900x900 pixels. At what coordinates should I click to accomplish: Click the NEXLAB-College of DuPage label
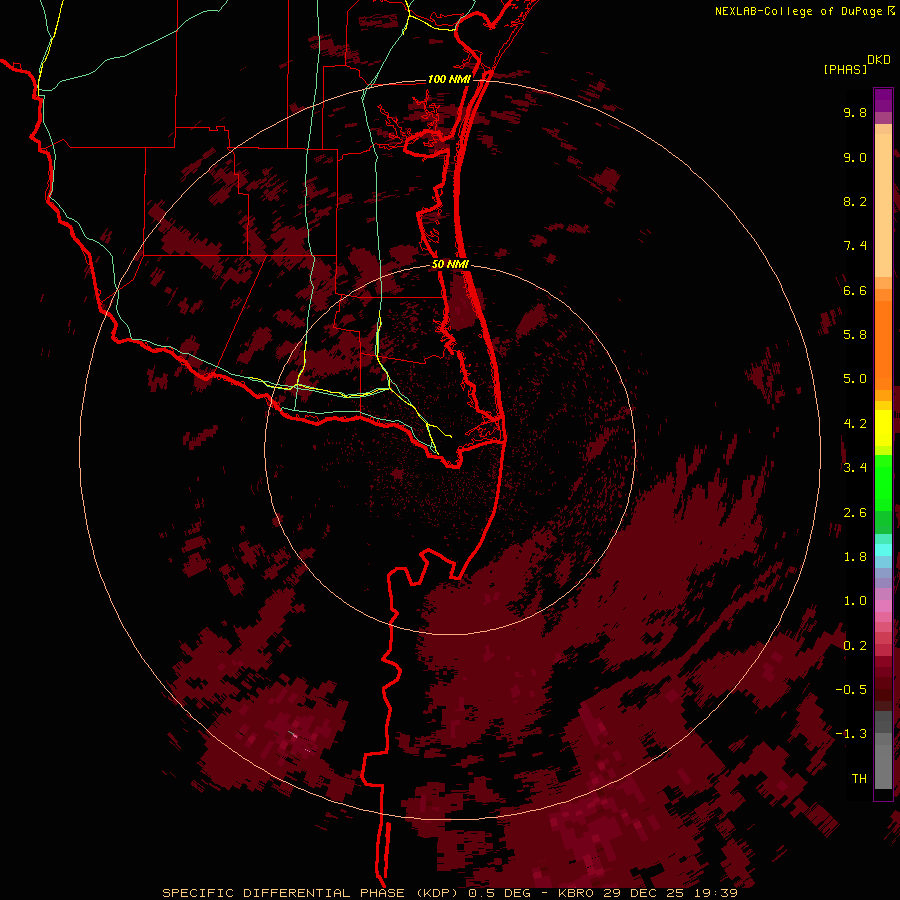804,11
